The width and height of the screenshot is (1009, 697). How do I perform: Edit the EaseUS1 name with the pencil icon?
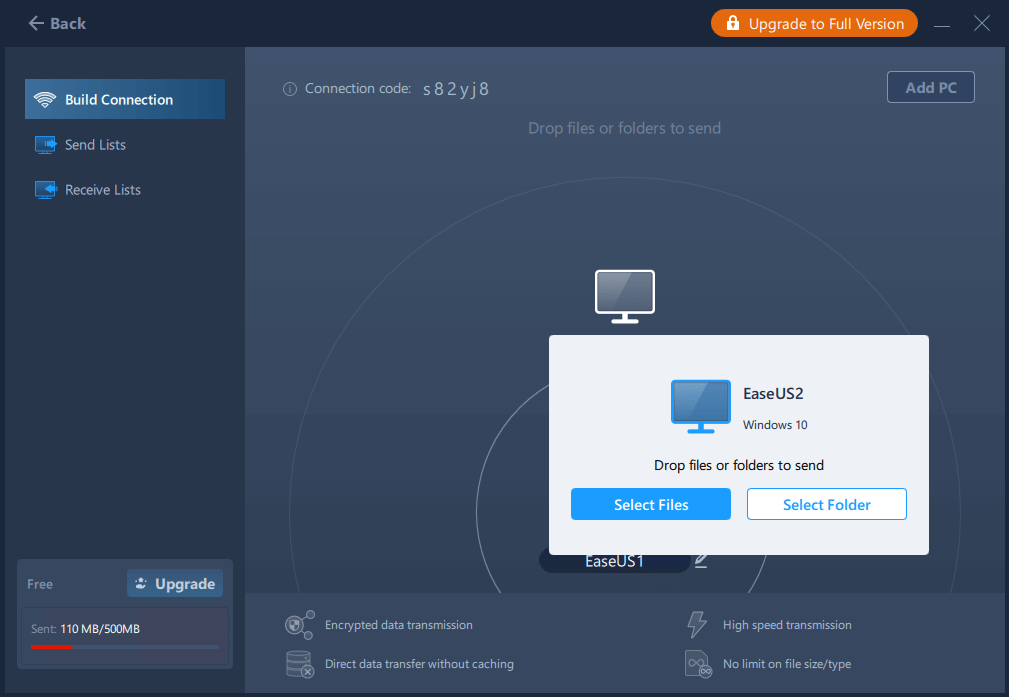(x=701, y=561)
